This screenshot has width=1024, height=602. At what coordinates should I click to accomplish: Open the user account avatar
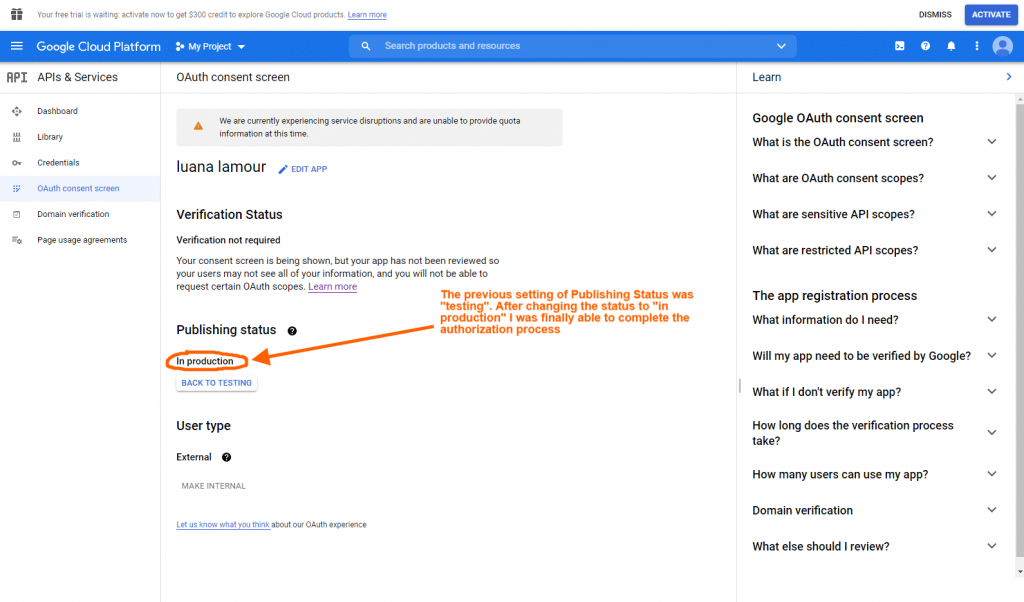pos(1002,46)
